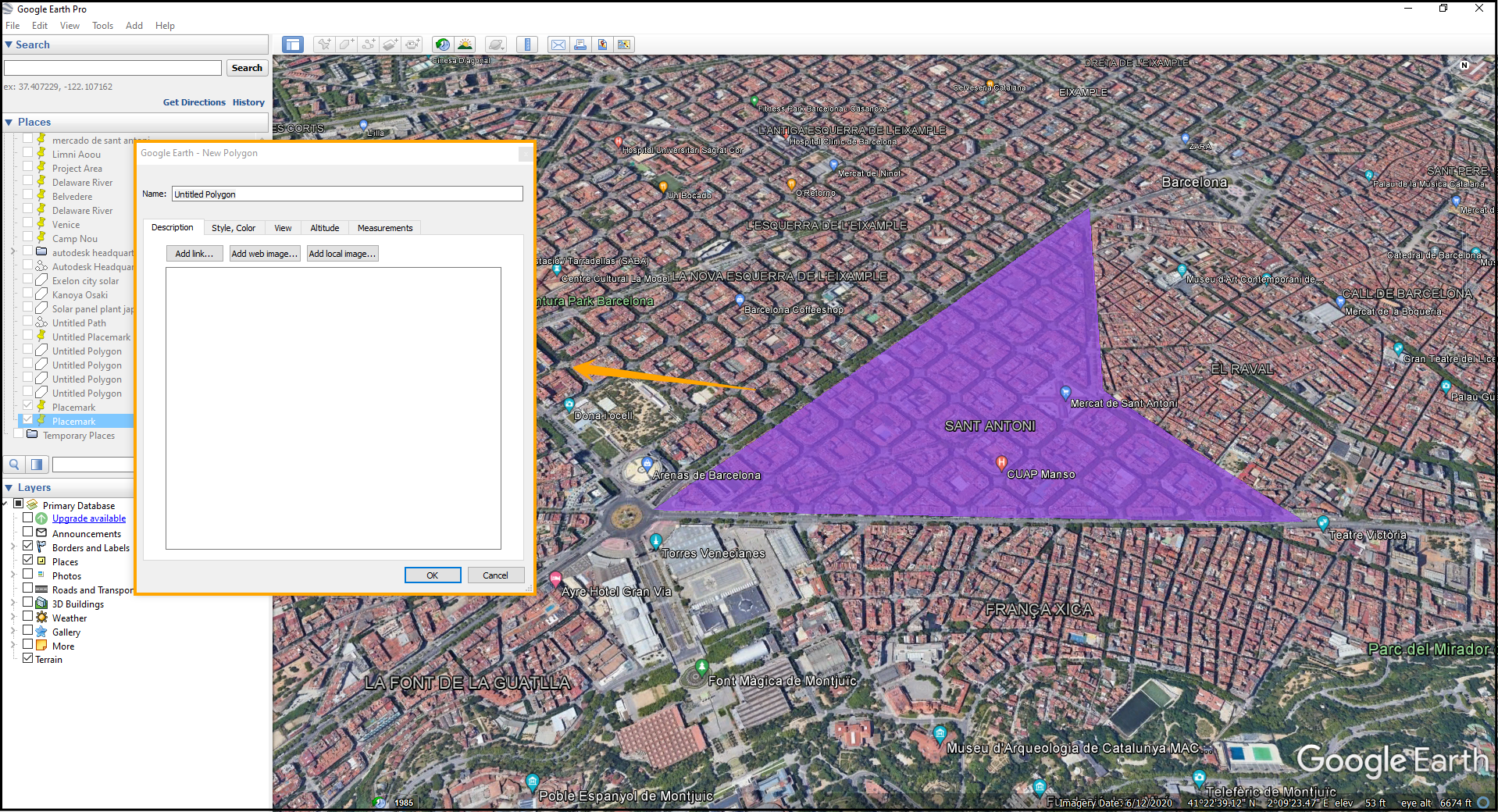Select the panel split icon below the Places list
Viewport: 1498px width, 812px height.
[x=36, y=465]
